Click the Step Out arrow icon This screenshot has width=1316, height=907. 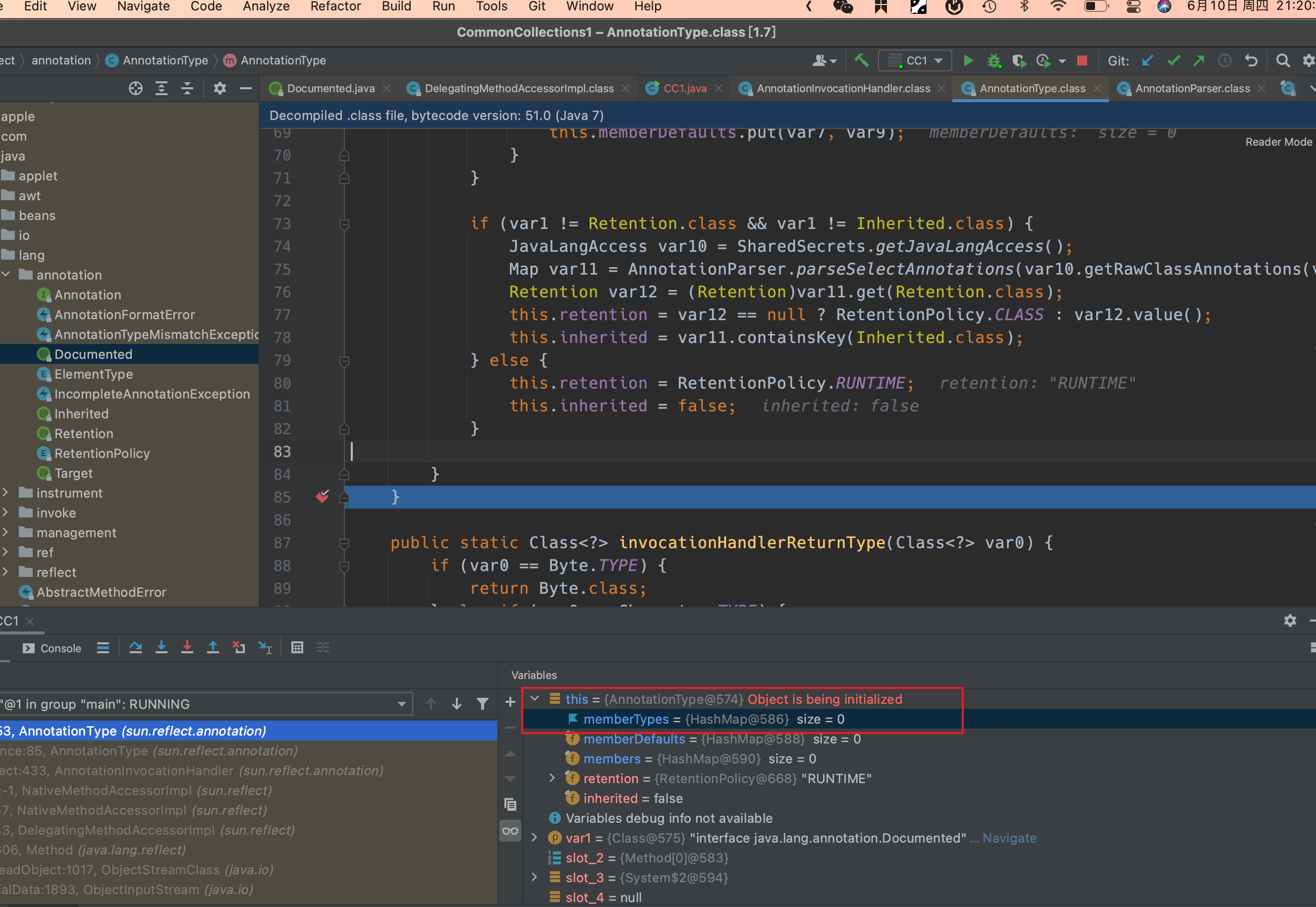[213, 648]
